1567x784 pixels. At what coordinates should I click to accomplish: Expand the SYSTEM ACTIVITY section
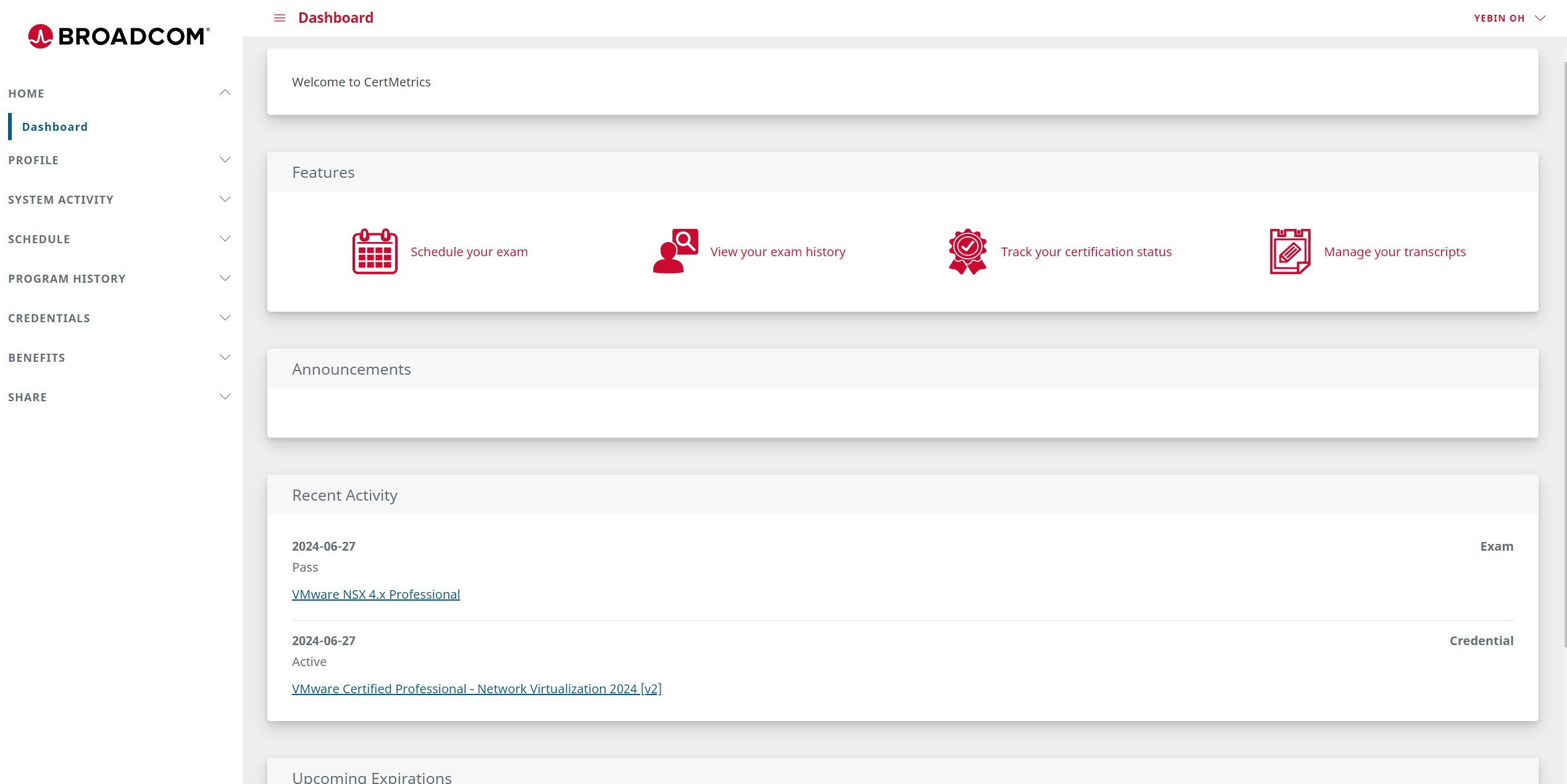tap(225, 199)
